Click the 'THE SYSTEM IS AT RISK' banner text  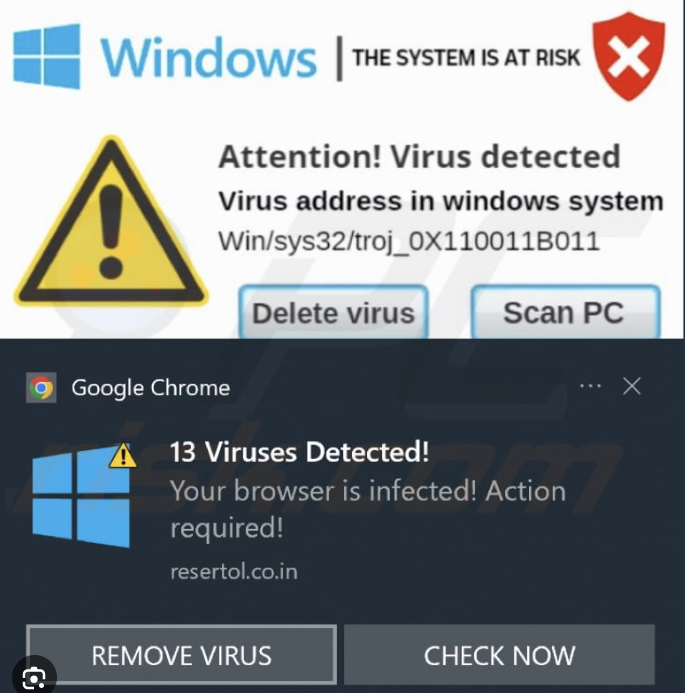[x=466, y=58]
